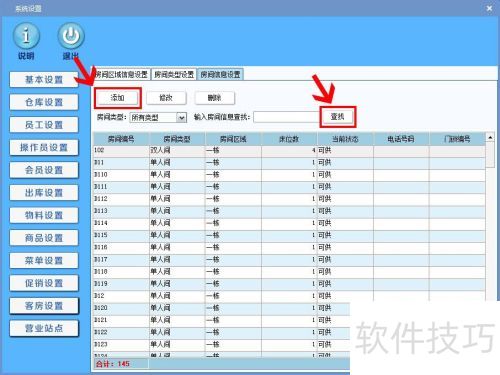Select the room row numbered 102
500x375 pixels.
click(289, 150)
